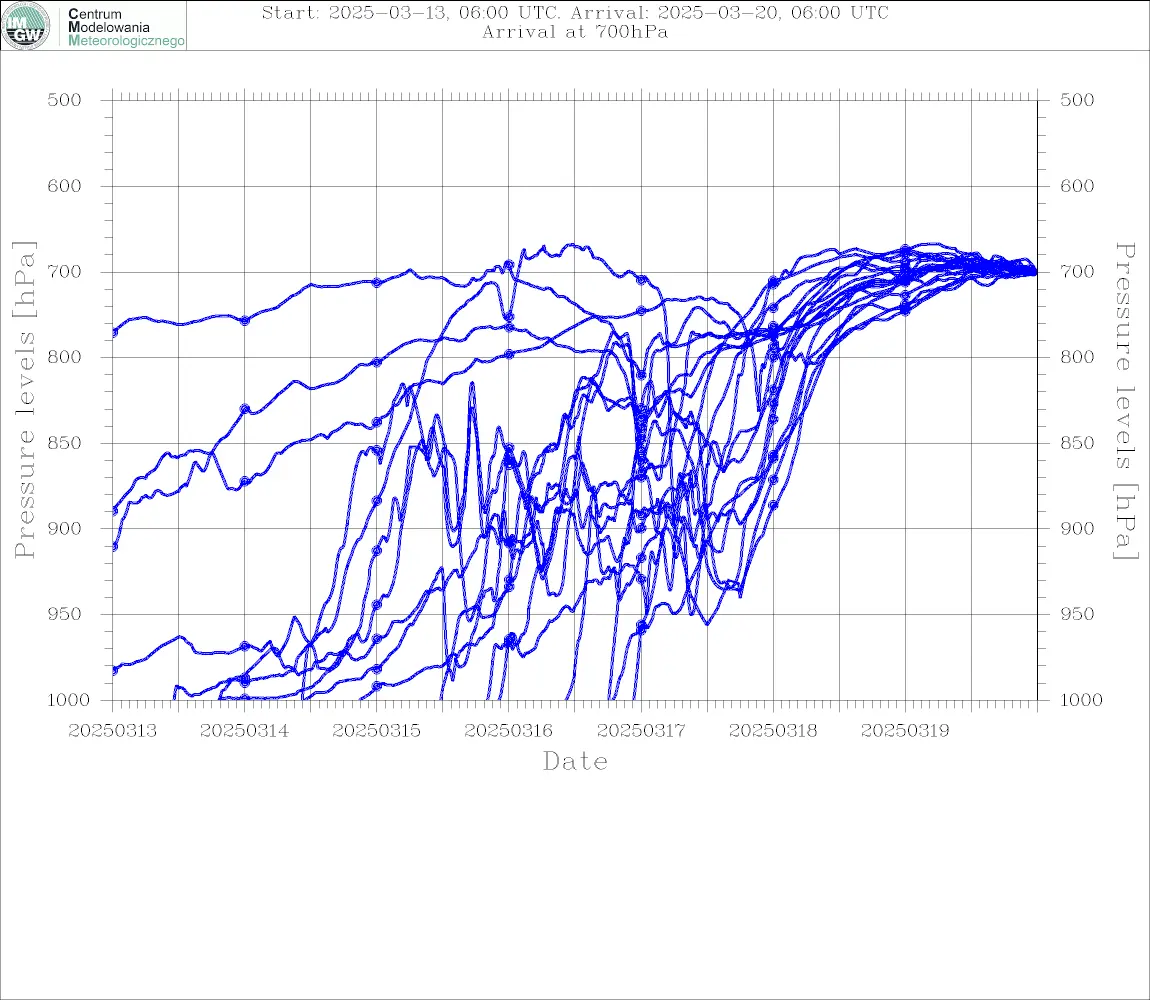Click right 'Pressure levels [hPa]' axis title
1150x1000 pixels.
[x=1126, y=401]
